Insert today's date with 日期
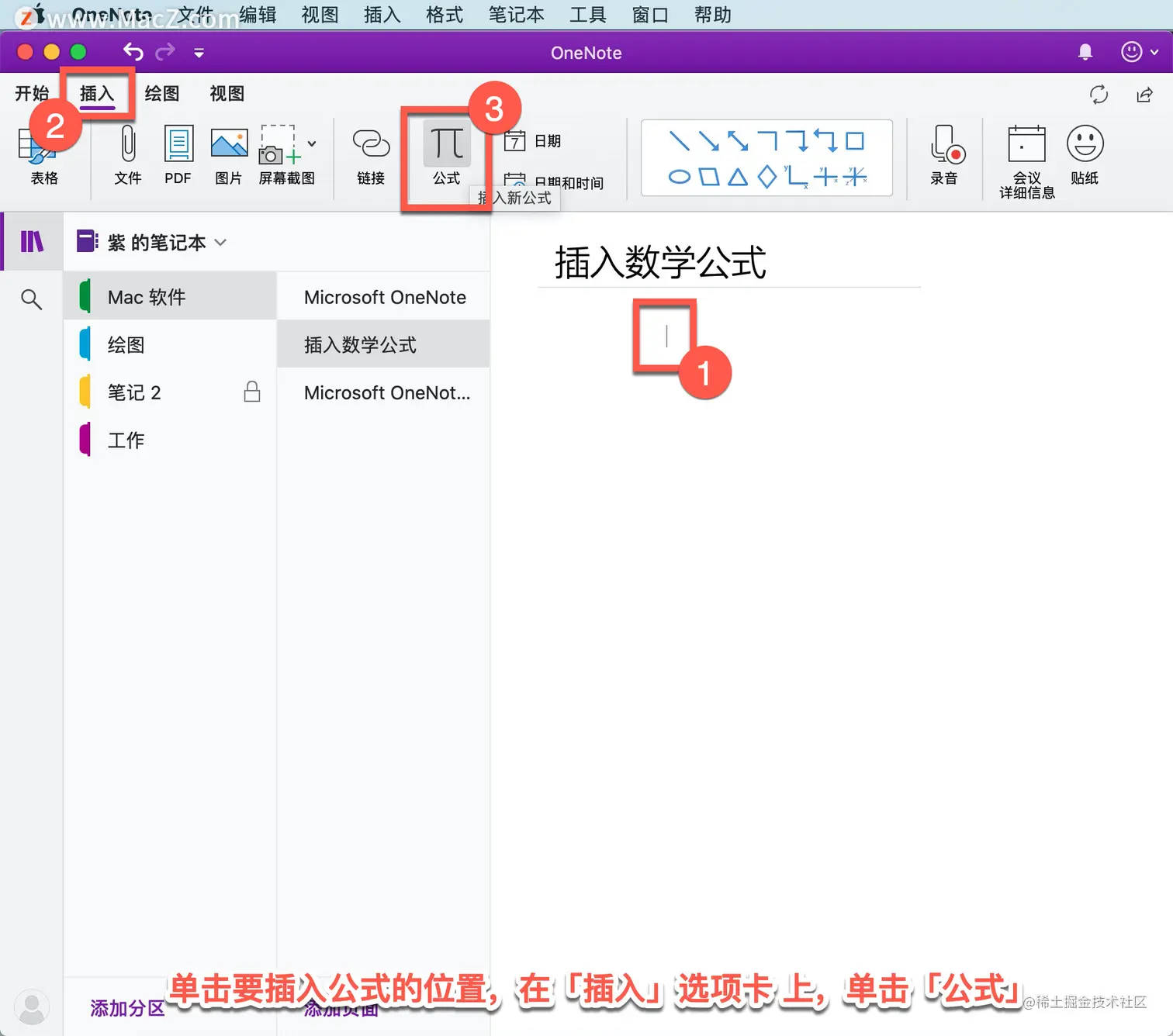The image size is (1173, 1036). click(532, 141)
